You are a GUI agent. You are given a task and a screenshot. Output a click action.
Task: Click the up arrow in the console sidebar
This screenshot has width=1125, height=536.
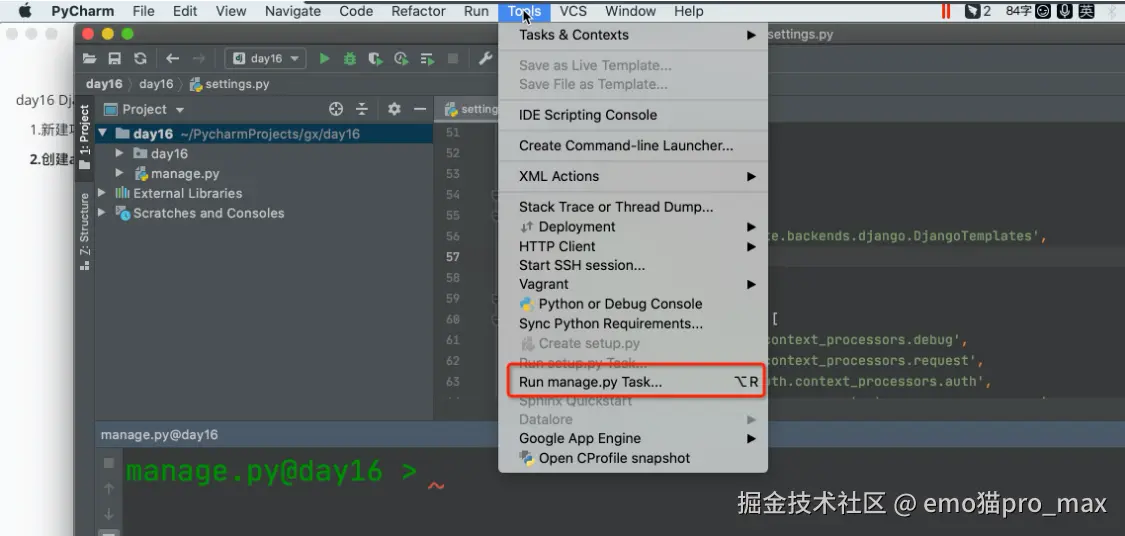pyautogui.click(x=109, y=489)
